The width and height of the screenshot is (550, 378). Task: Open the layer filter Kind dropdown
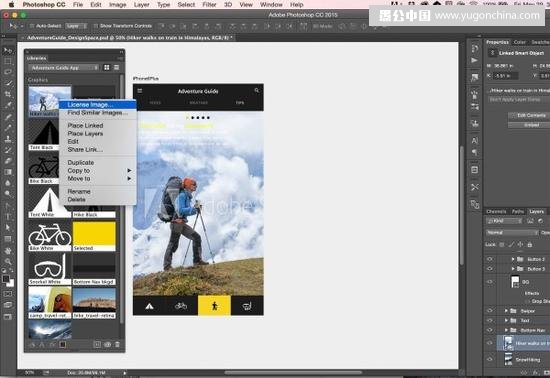point(504,221)
